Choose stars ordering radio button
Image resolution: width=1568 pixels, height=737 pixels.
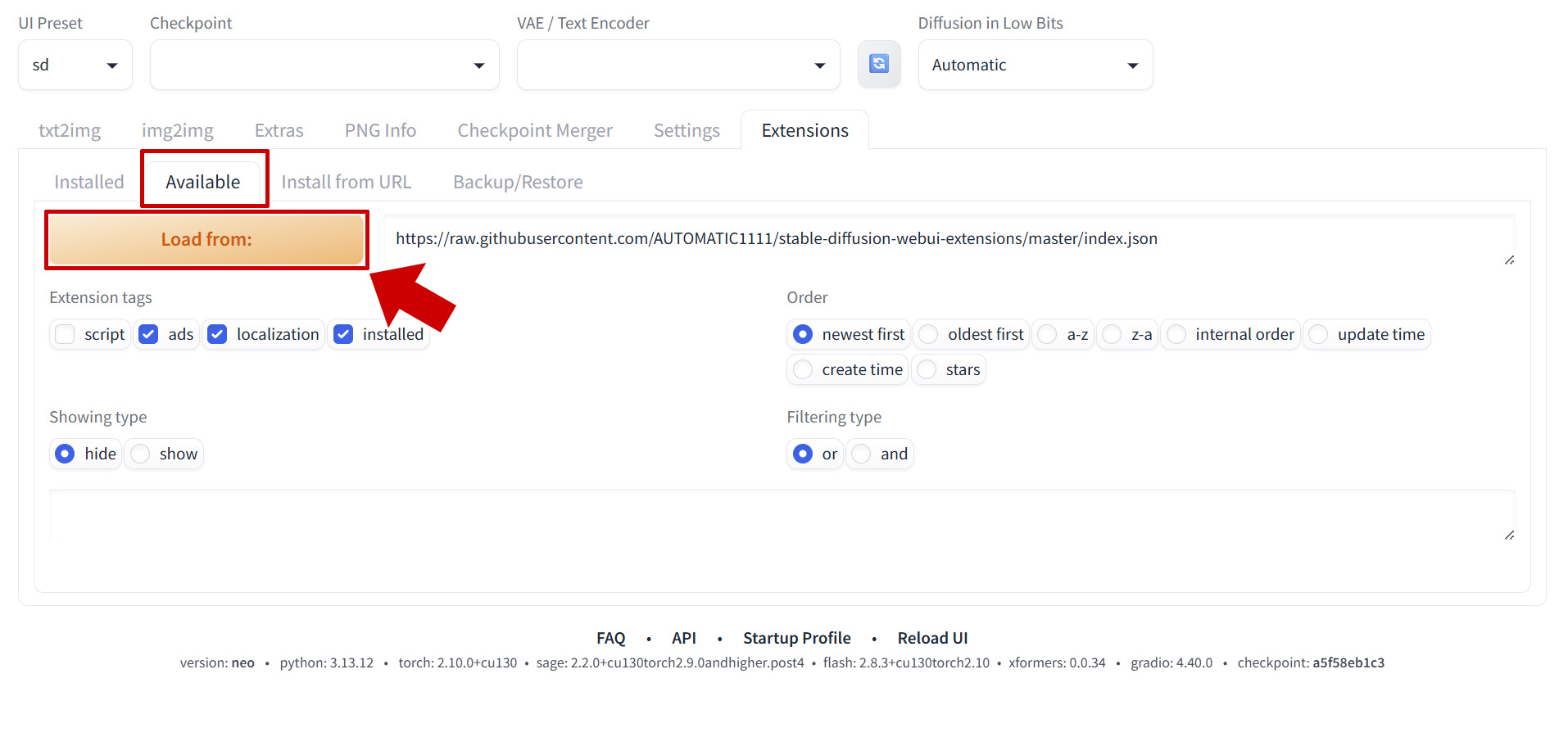click(x=927, y=370)
